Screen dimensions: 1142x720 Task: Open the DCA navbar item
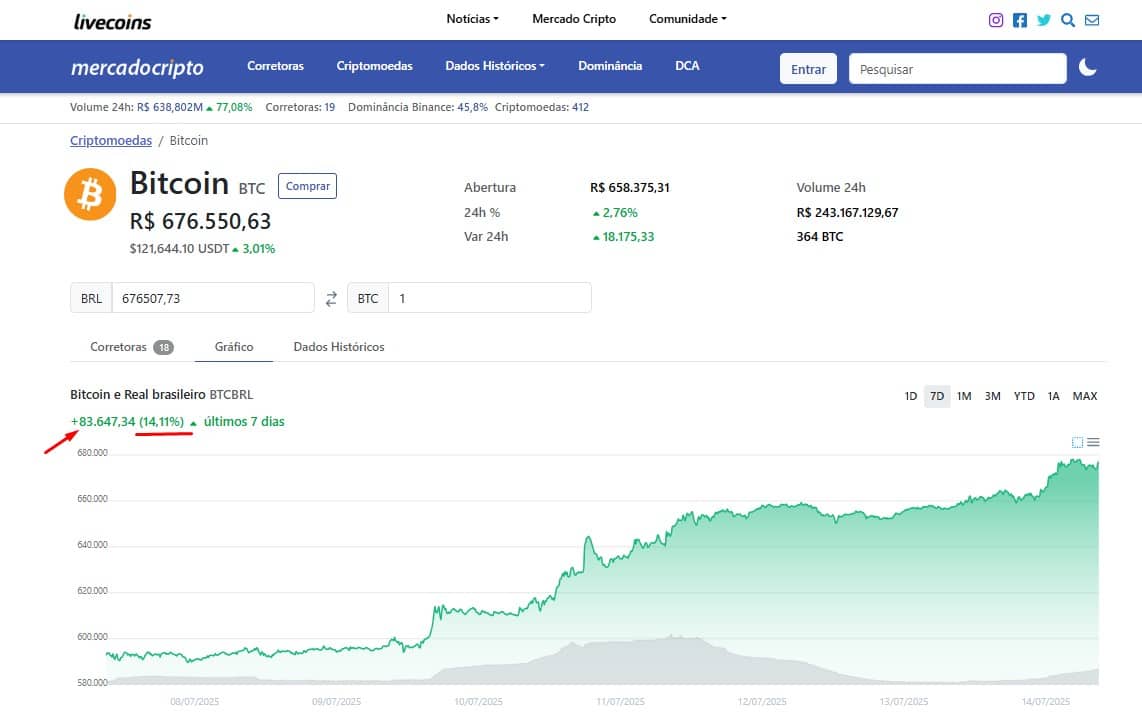pyautogui.click(x=687, y=66)
